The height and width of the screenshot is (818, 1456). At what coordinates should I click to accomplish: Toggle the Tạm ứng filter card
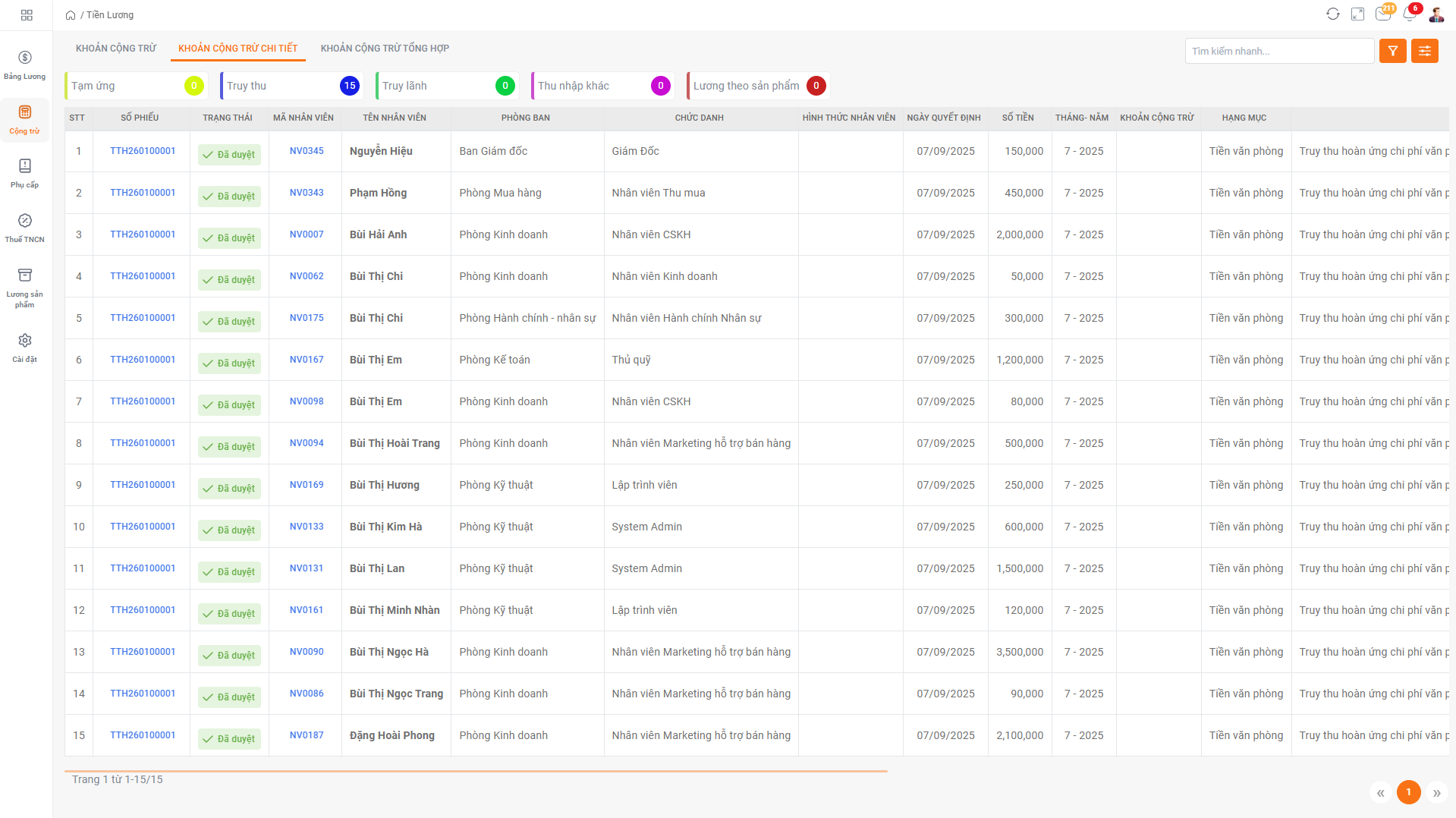click(136, 86)
